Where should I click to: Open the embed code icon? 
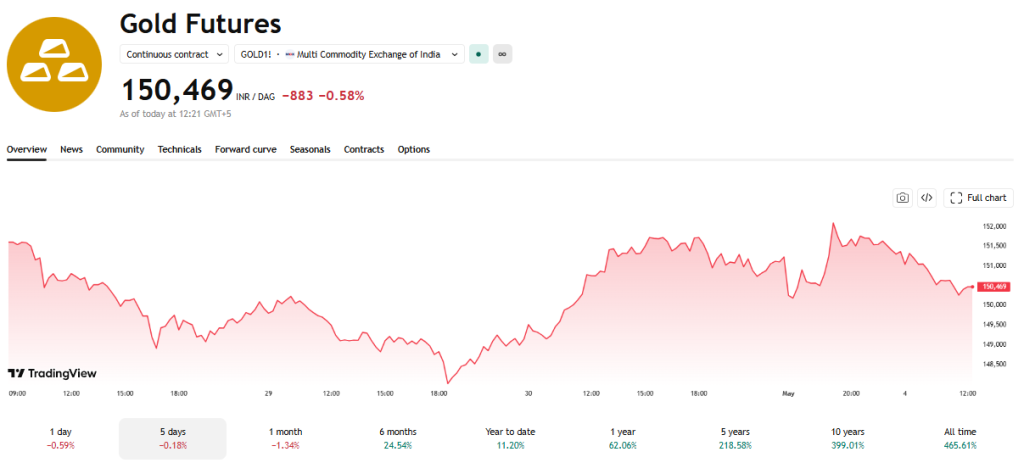927,198
